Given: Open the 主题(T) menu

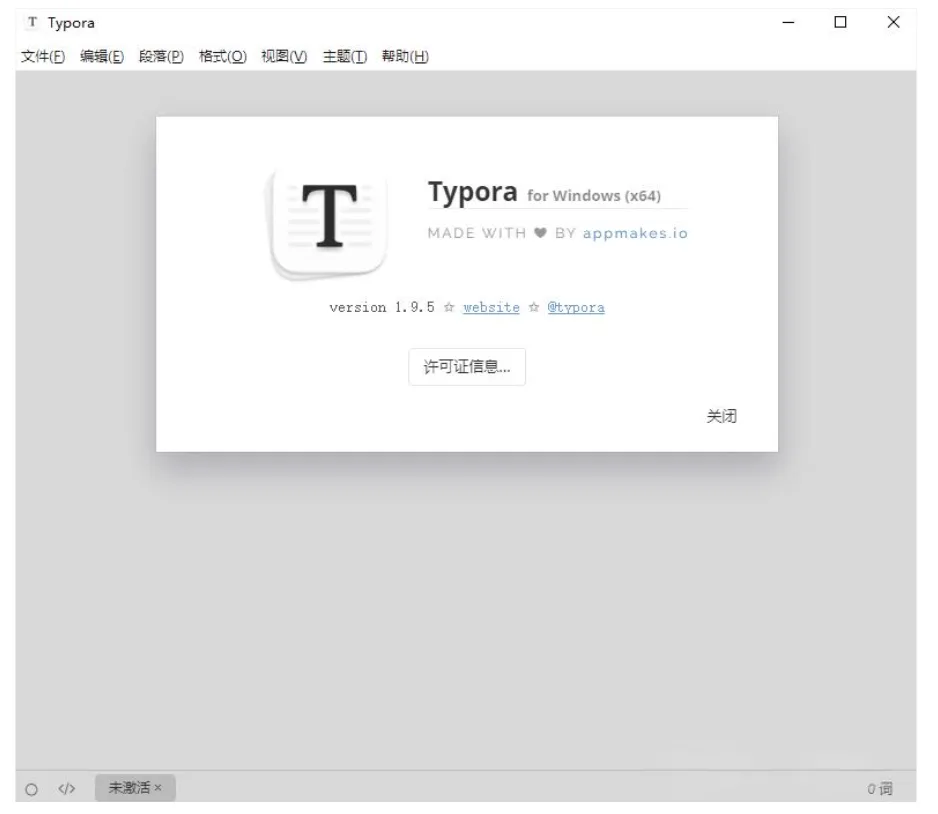Looking at the screenshot, I should tap(345, 56).
